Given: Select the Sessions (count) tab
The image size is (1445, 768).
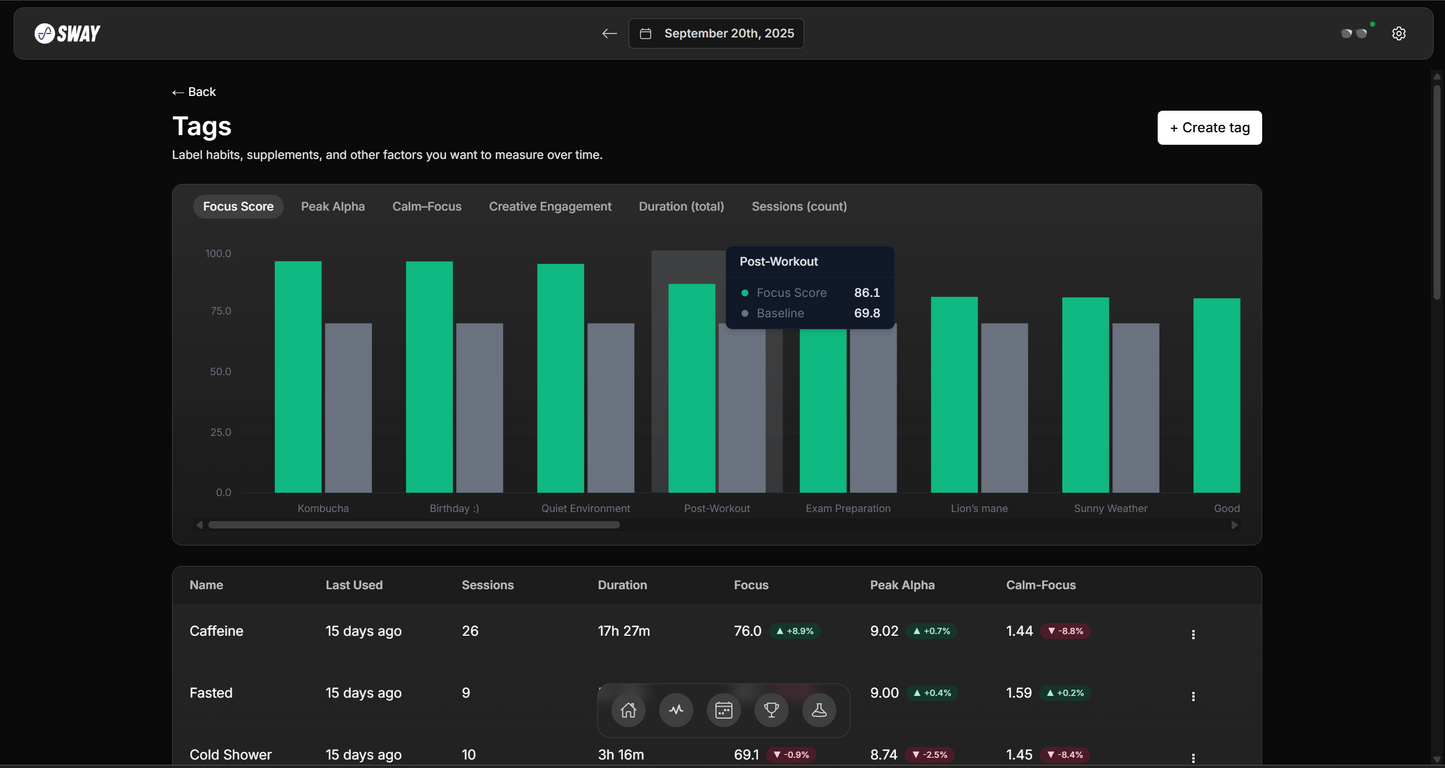Looking at the screenshot, I should (x=799, y=207).
